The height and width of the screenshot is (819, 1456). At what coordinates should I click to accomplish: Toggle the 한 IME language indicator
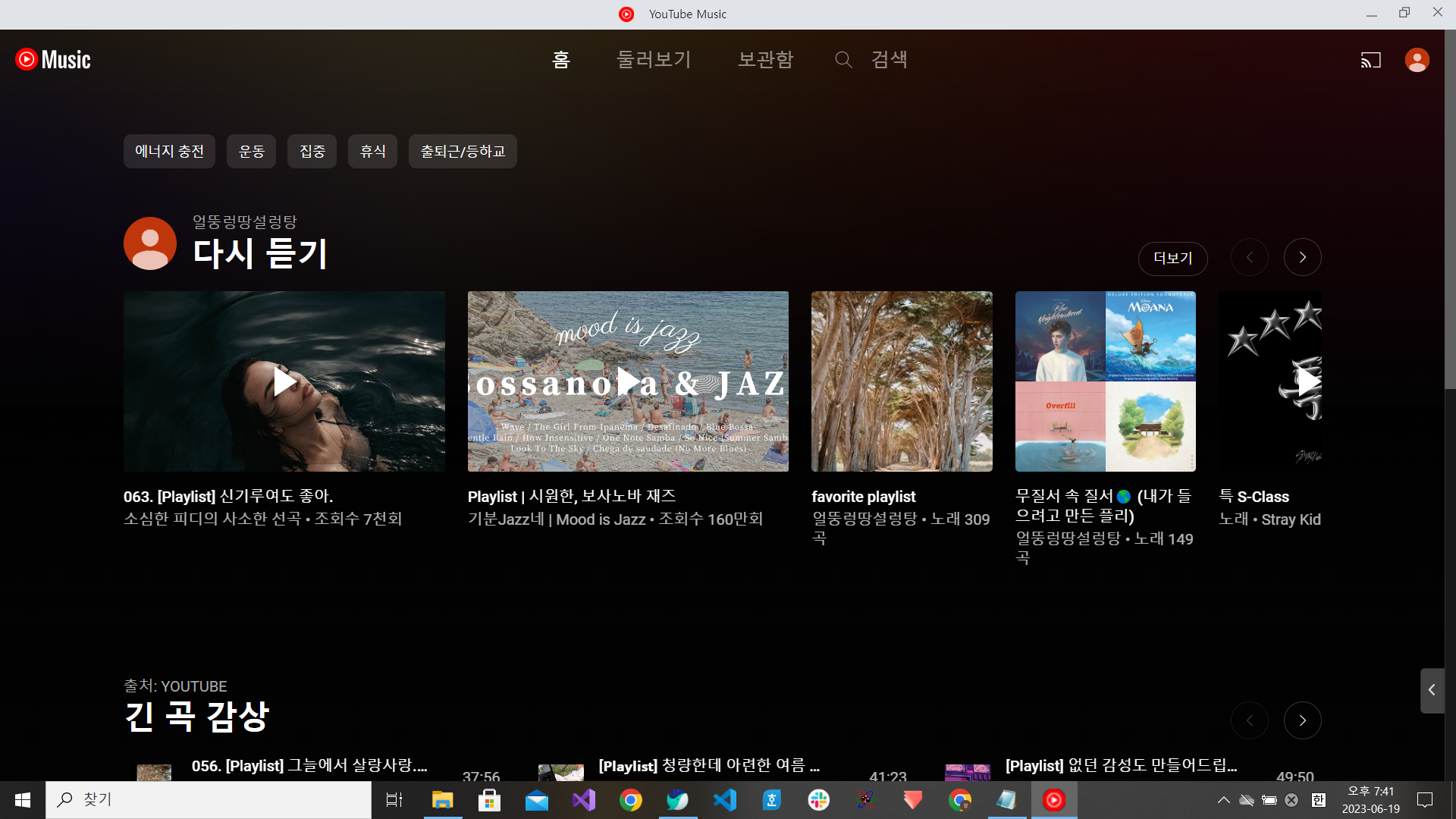1319,800
